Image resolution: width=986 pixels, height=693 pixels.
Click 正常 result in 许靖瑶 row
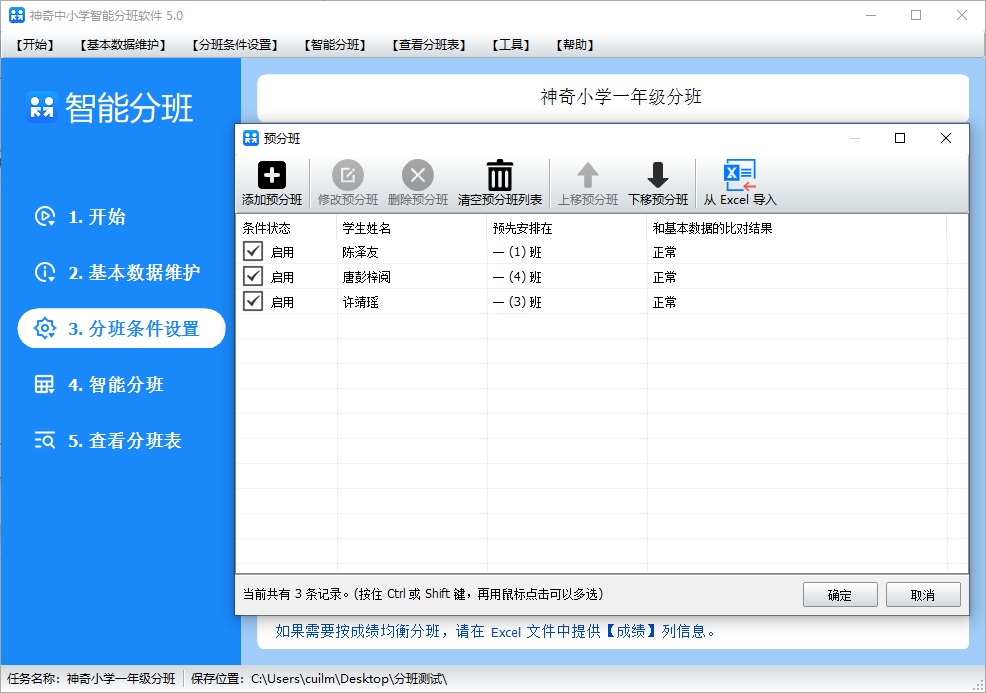(665, 302)
